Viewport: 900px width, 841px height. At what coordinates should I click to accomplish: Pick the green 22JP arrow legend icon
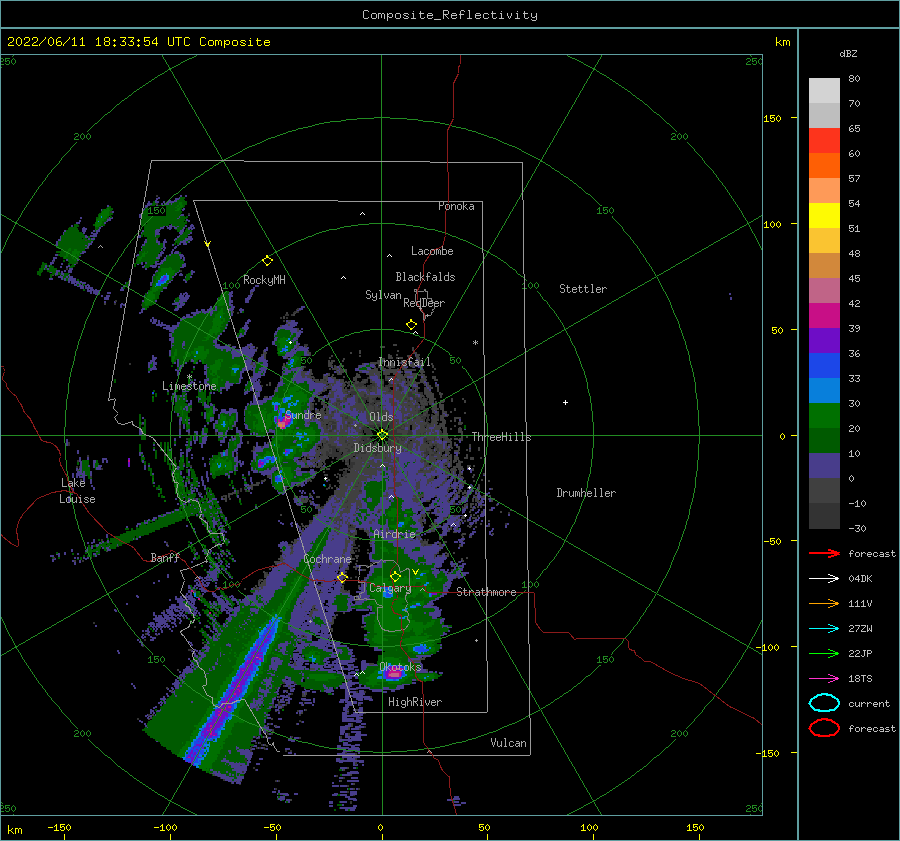(x=824, y=653)
